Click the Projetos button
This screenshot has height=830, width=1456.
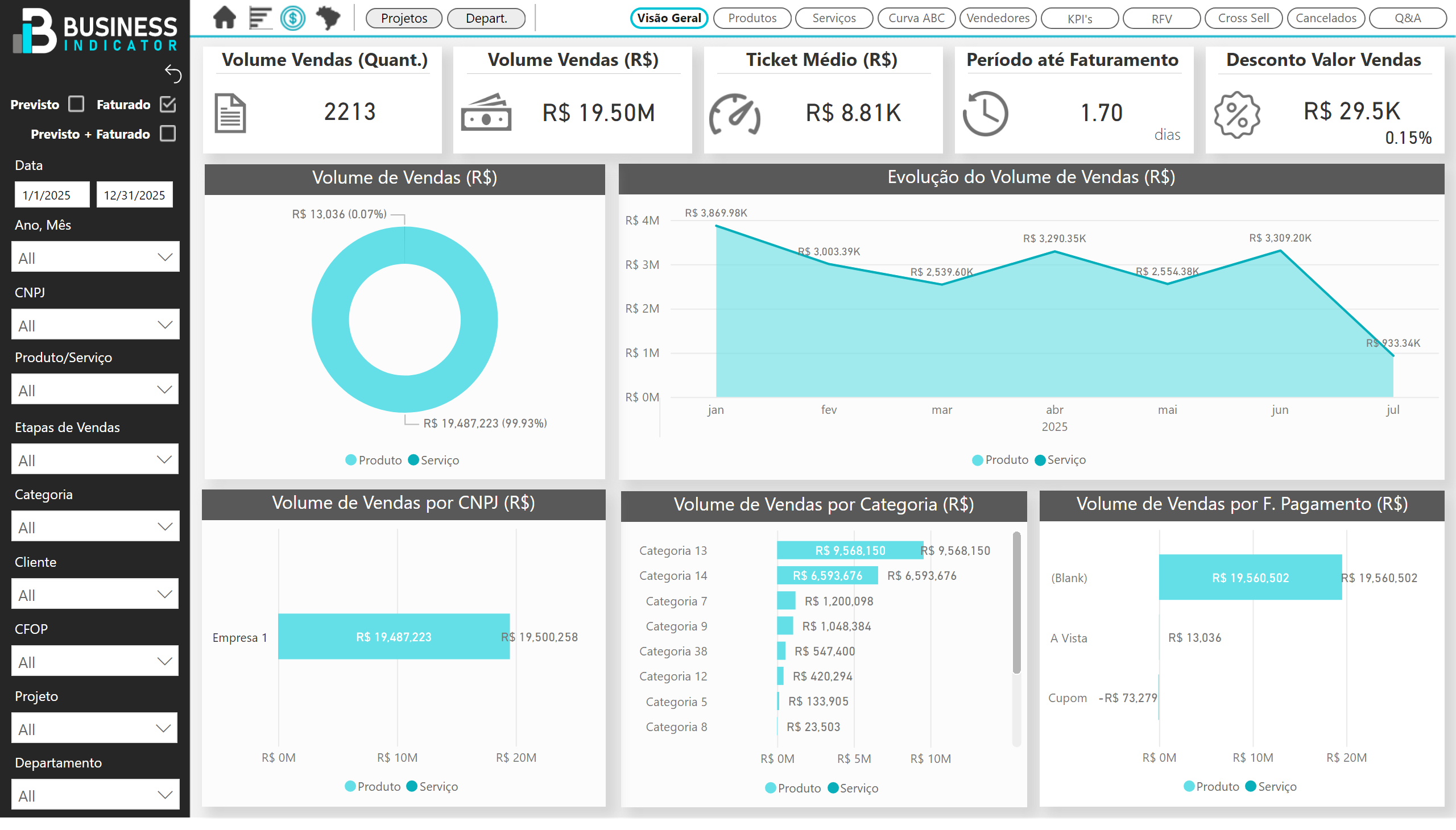point(404,18)
